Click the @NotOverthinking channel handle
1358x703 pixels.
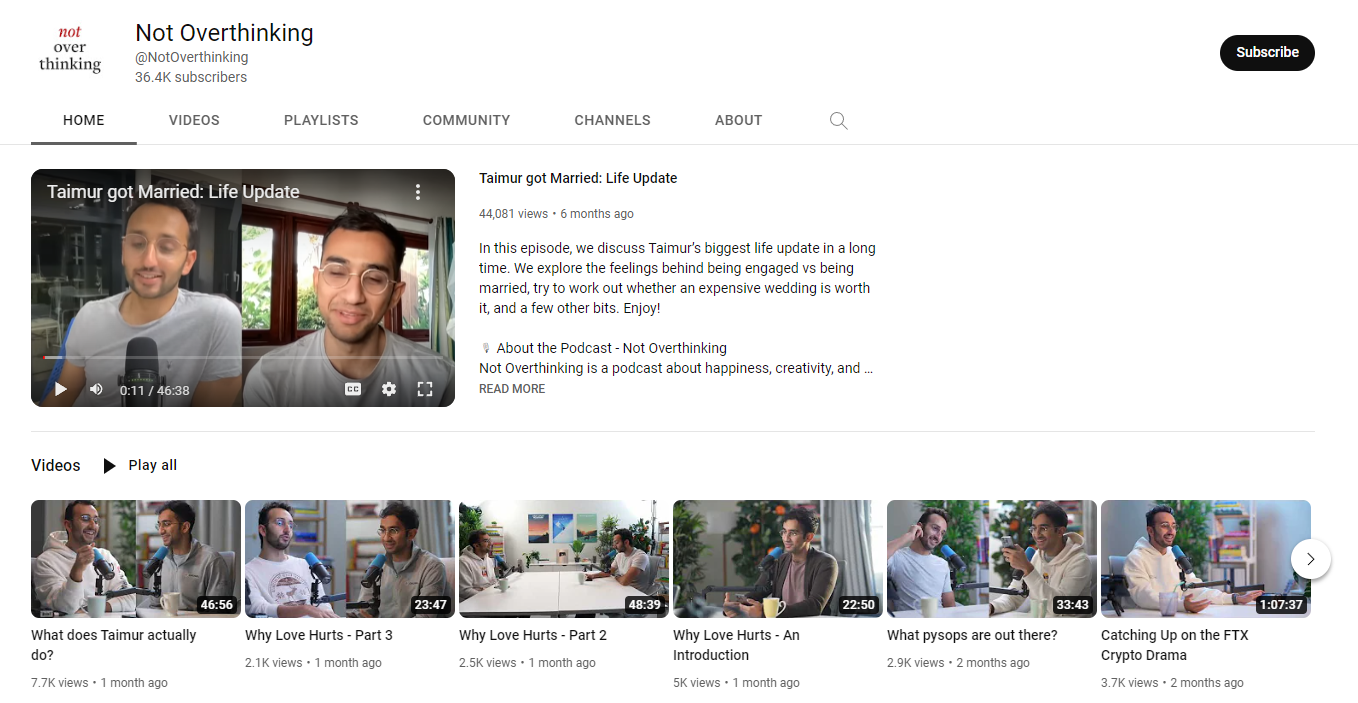pos(192,57)
